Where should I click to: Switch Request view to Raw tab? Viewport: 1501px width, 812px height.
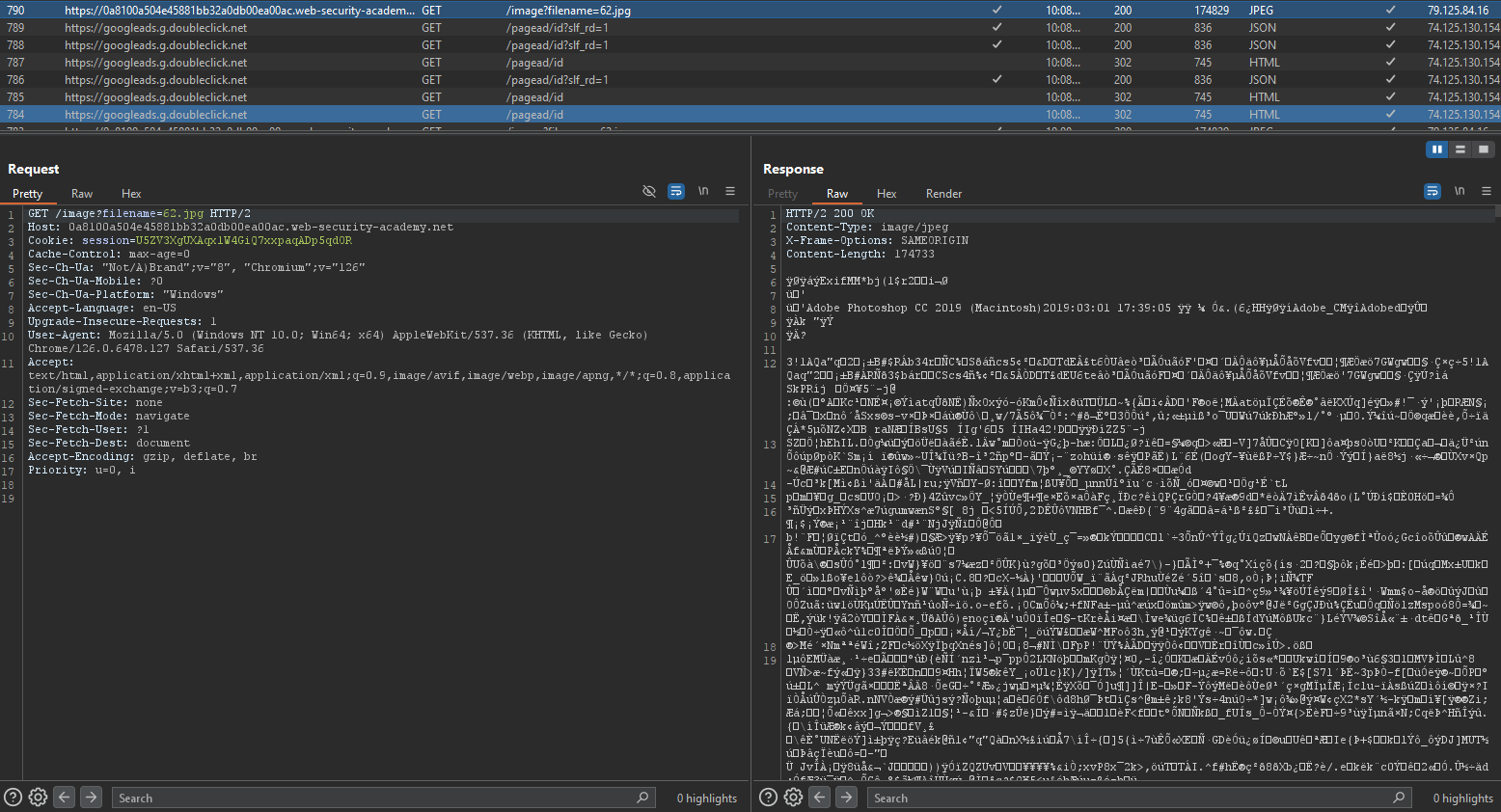[x=82, y=194]
